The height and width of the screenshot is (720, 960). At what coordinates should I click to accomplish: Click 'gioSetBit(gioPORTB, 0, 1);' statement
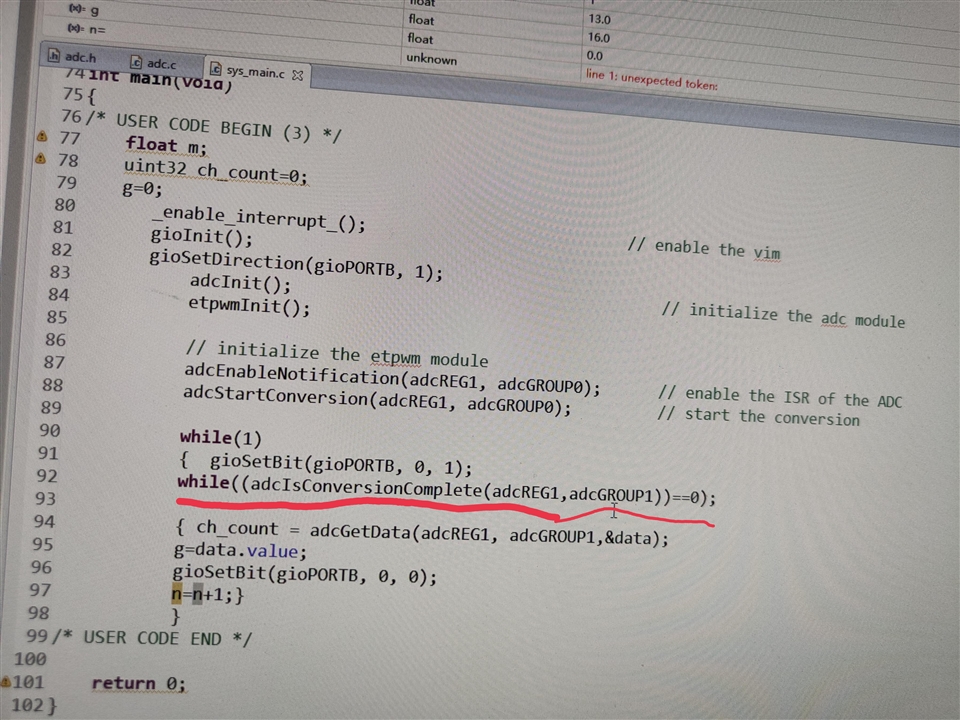(341, 465)
